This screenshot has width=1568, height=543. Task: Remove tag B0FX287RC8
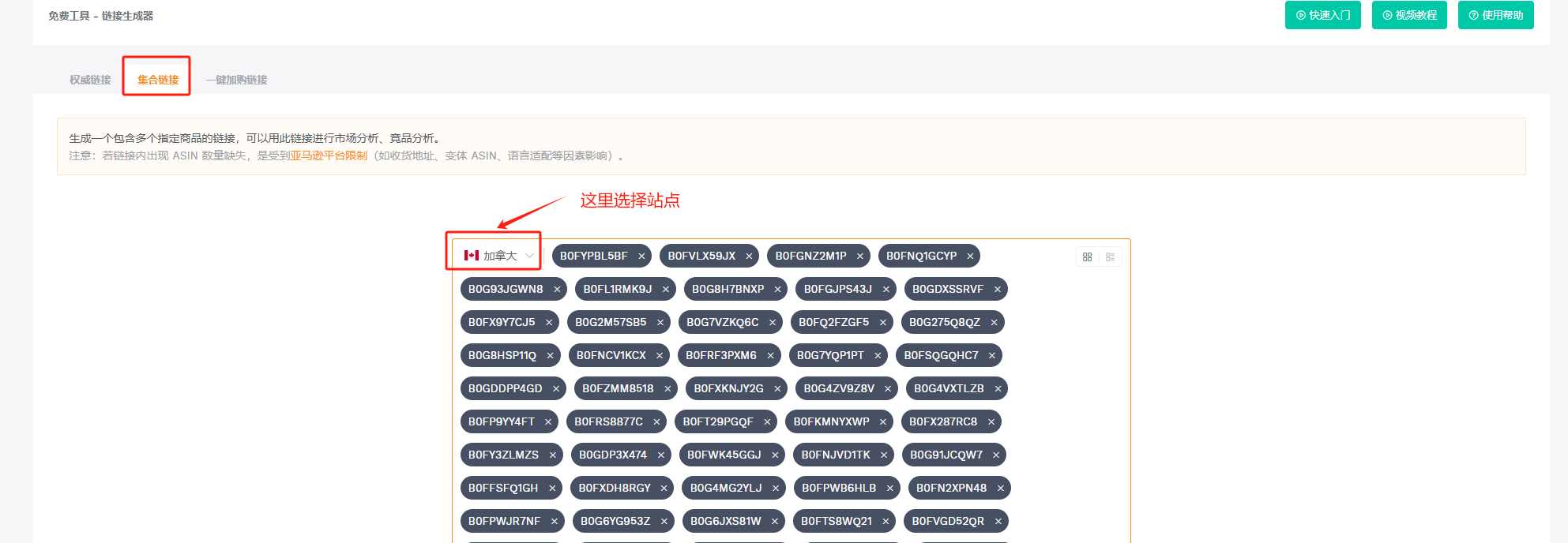991,421
